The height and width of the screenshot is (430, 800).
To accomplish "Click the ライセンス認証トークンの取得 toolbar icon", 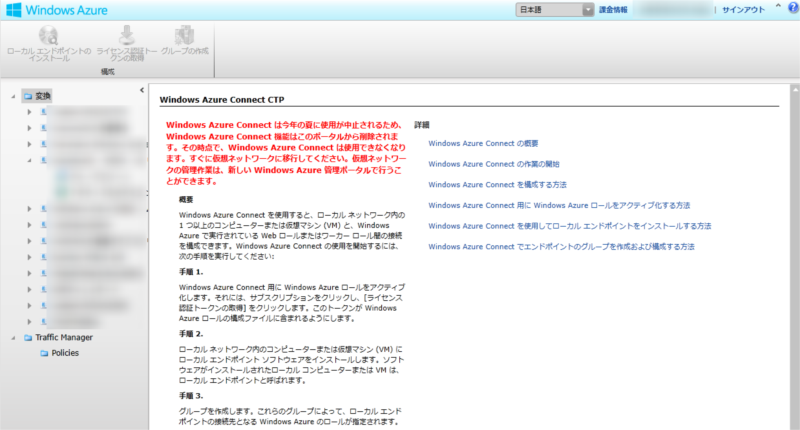I will [x=127, y=36].
